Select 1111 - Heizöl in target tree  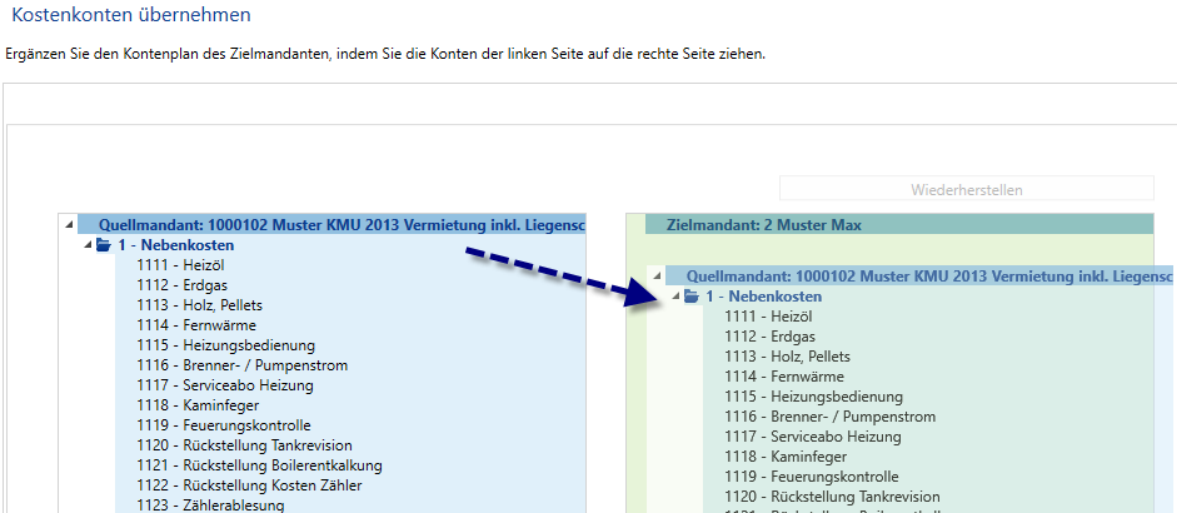click(769, 317)
